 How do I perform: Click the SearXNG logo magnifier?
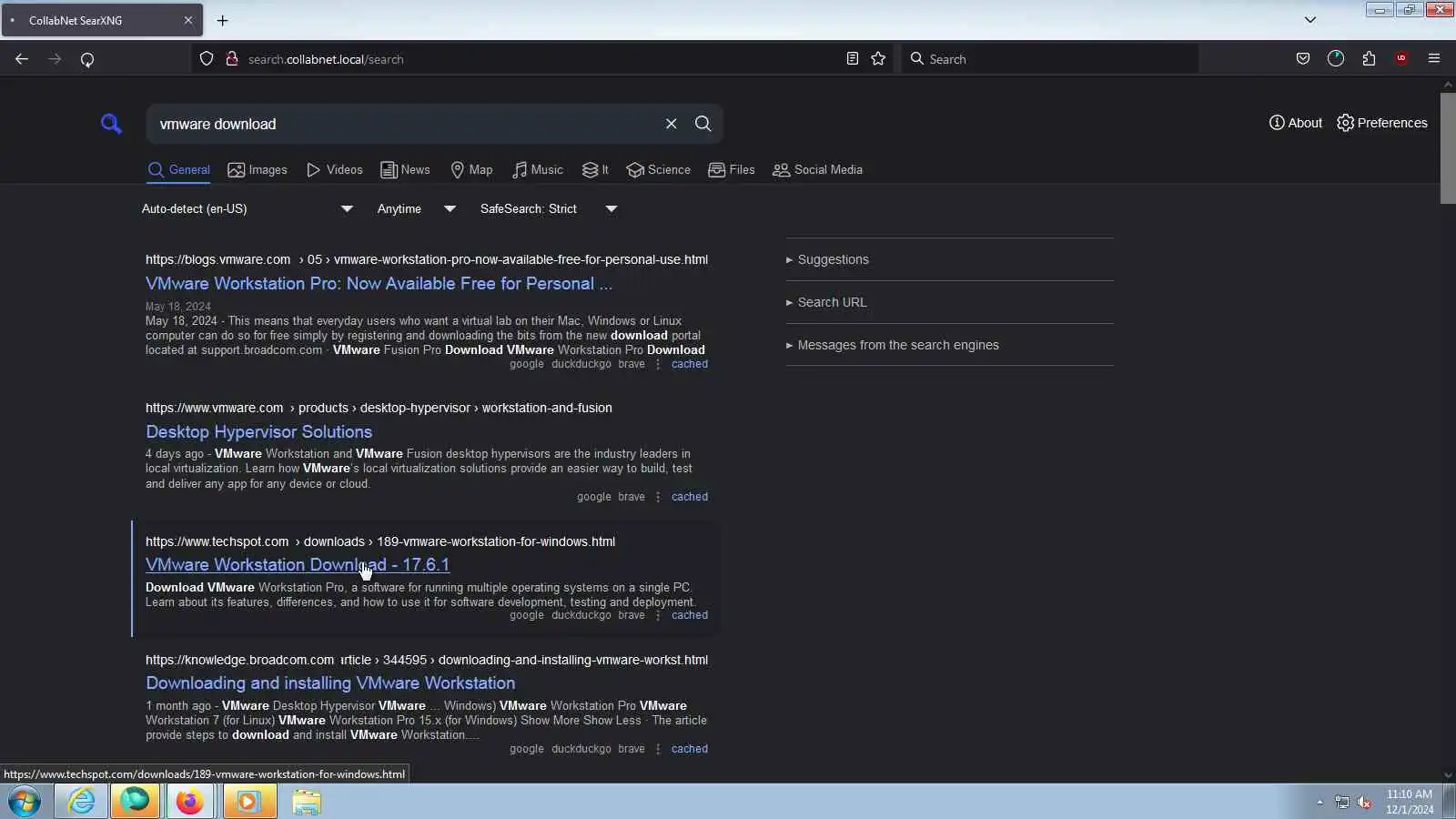[x=111, y=124]
